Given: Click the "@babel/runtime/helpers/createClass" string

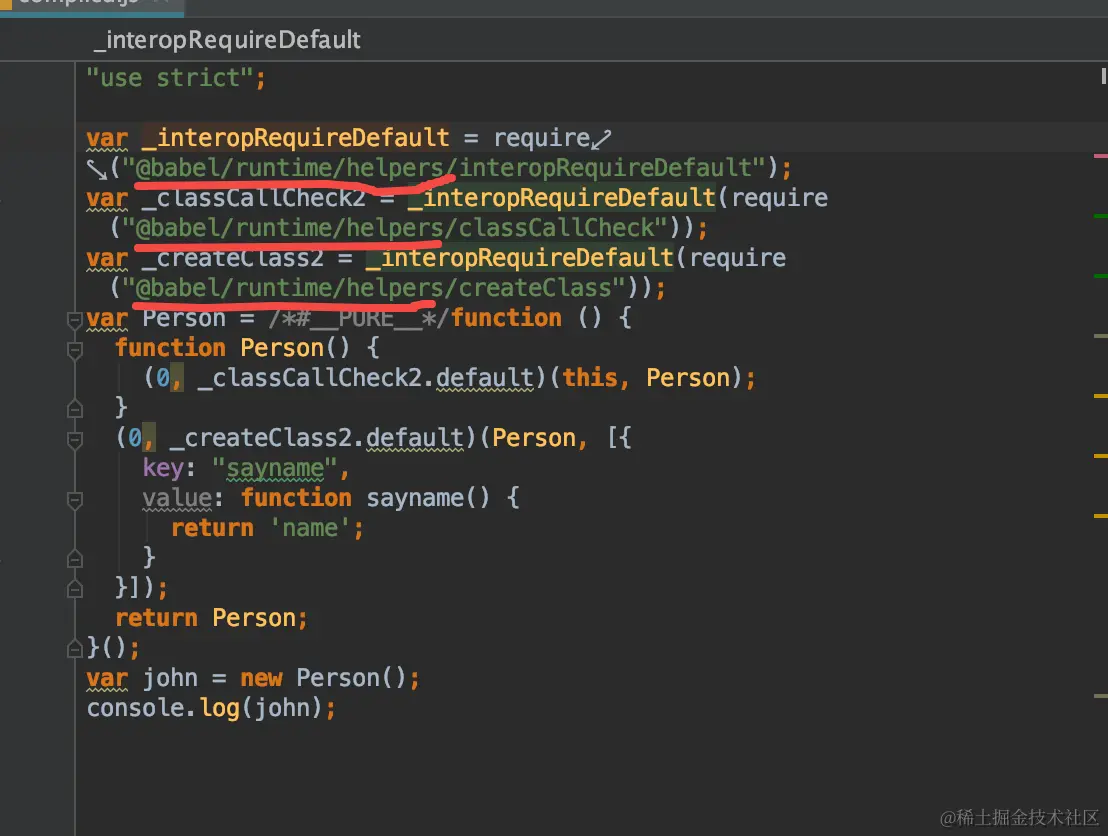Looking at the screenshot, I should click(x=373, y=288).
